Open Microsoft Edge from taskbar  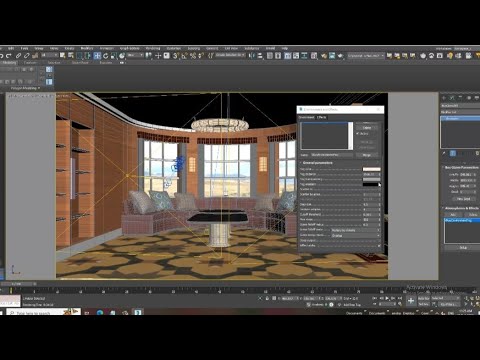100,312
